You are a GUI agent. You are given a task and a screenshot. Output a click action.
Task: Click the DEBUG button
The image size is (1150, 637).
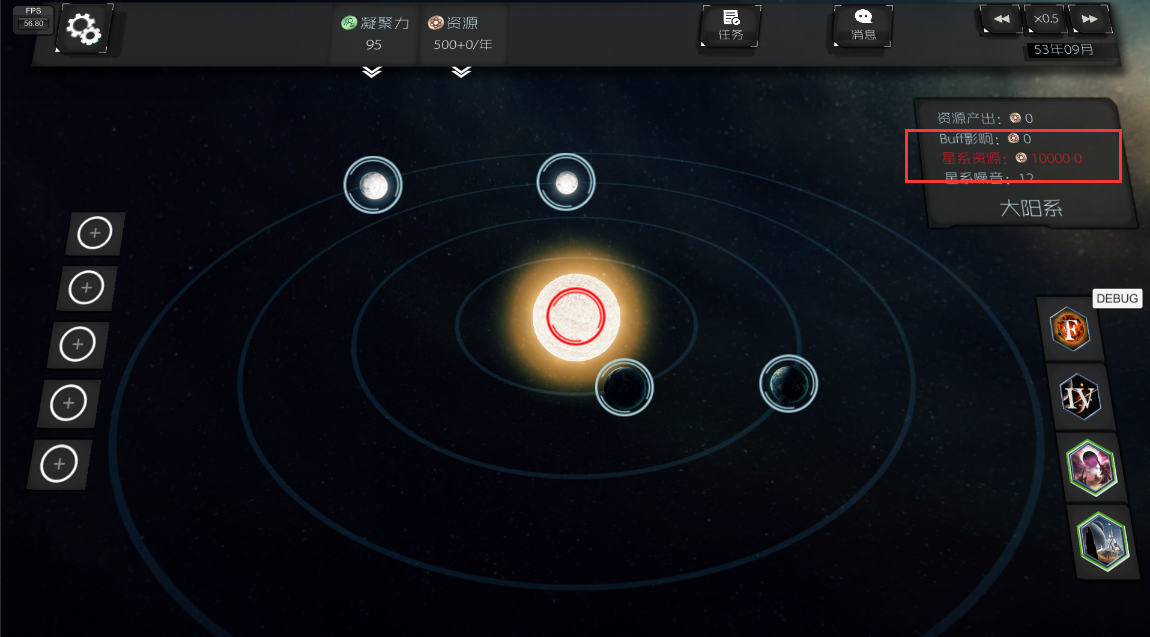(1116, 298)
